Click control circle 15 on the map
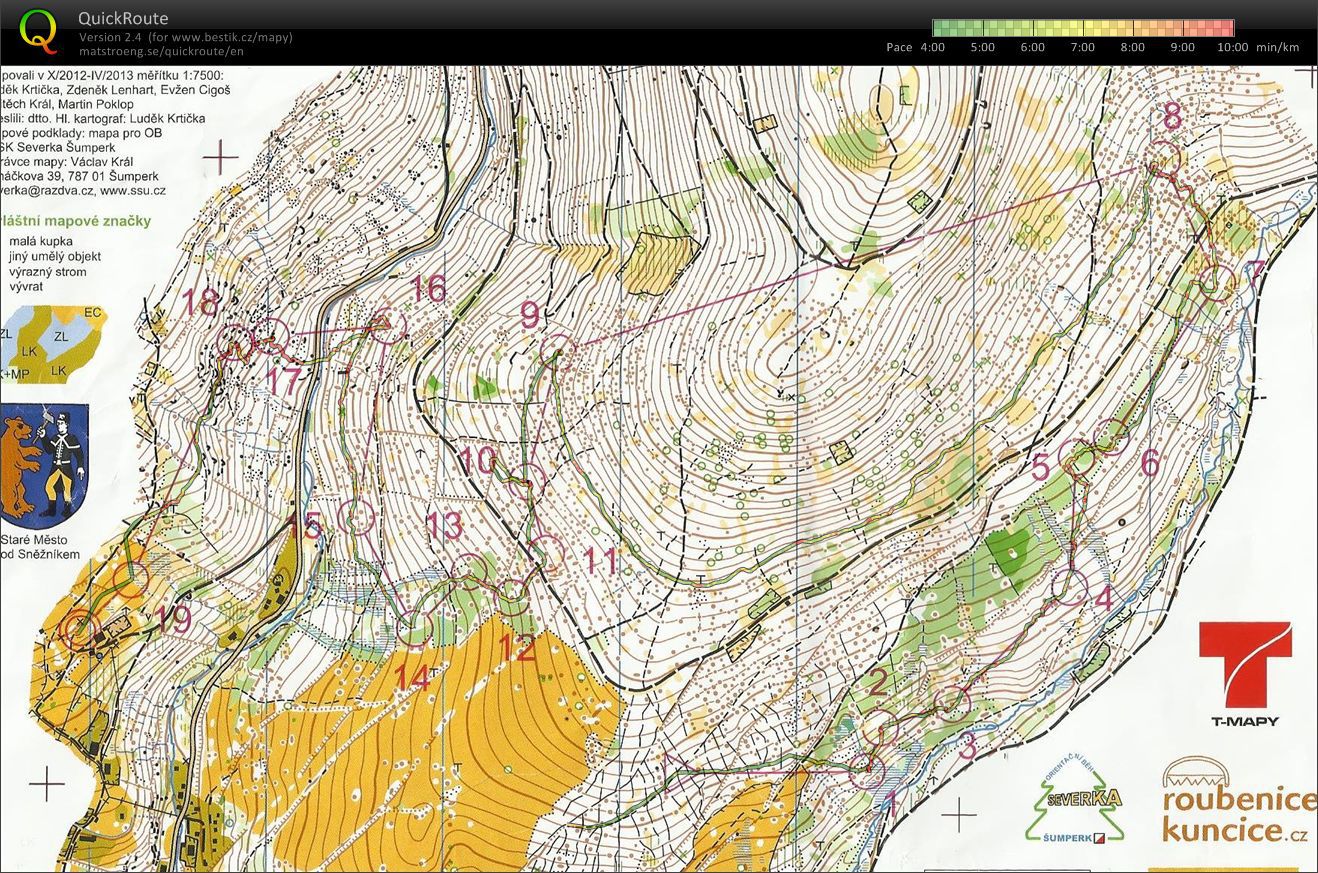This screenshot has width=1318, height=873. (357, 517)
